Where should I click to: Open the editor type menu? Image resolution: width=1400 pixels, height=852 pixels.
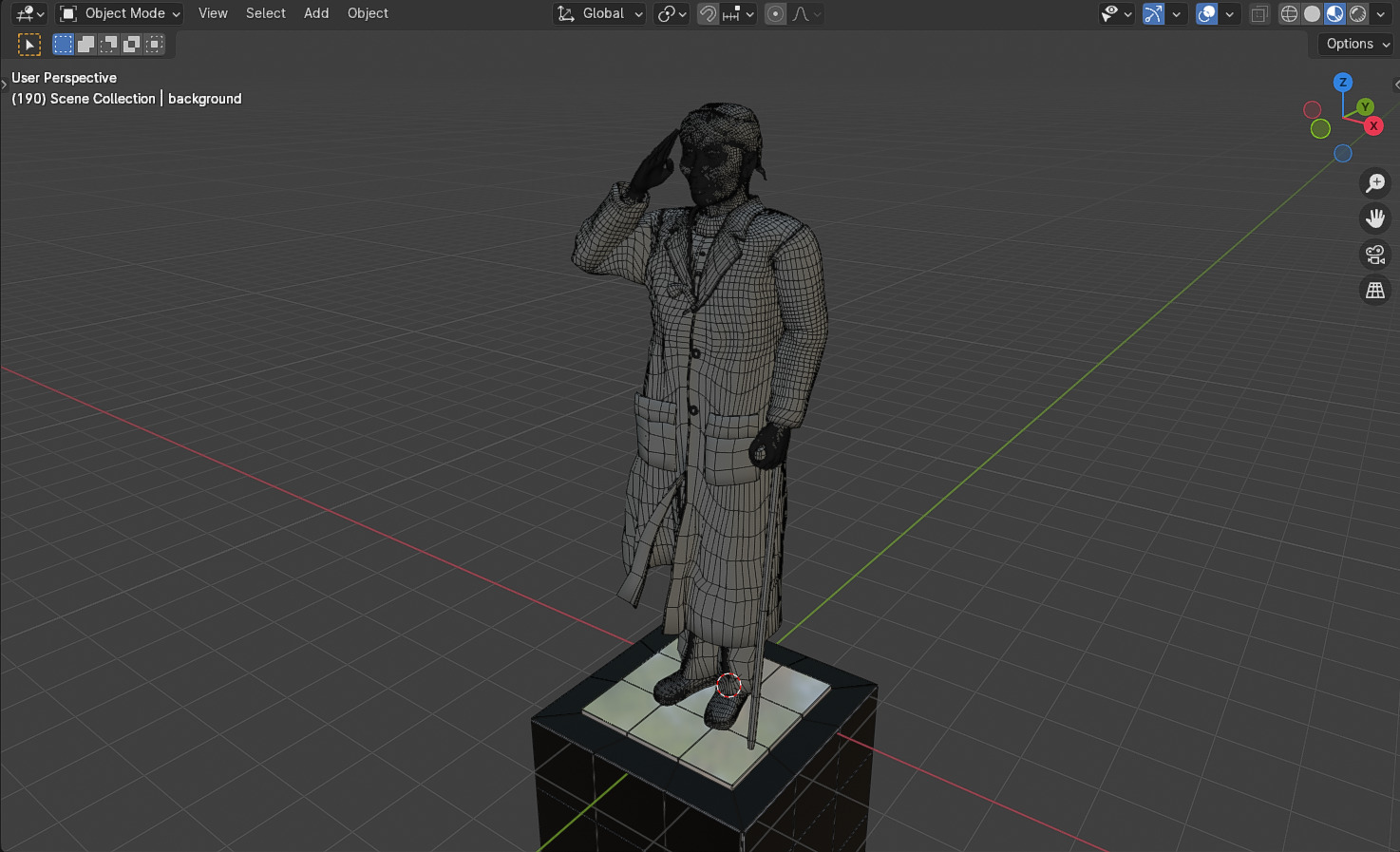29,13
